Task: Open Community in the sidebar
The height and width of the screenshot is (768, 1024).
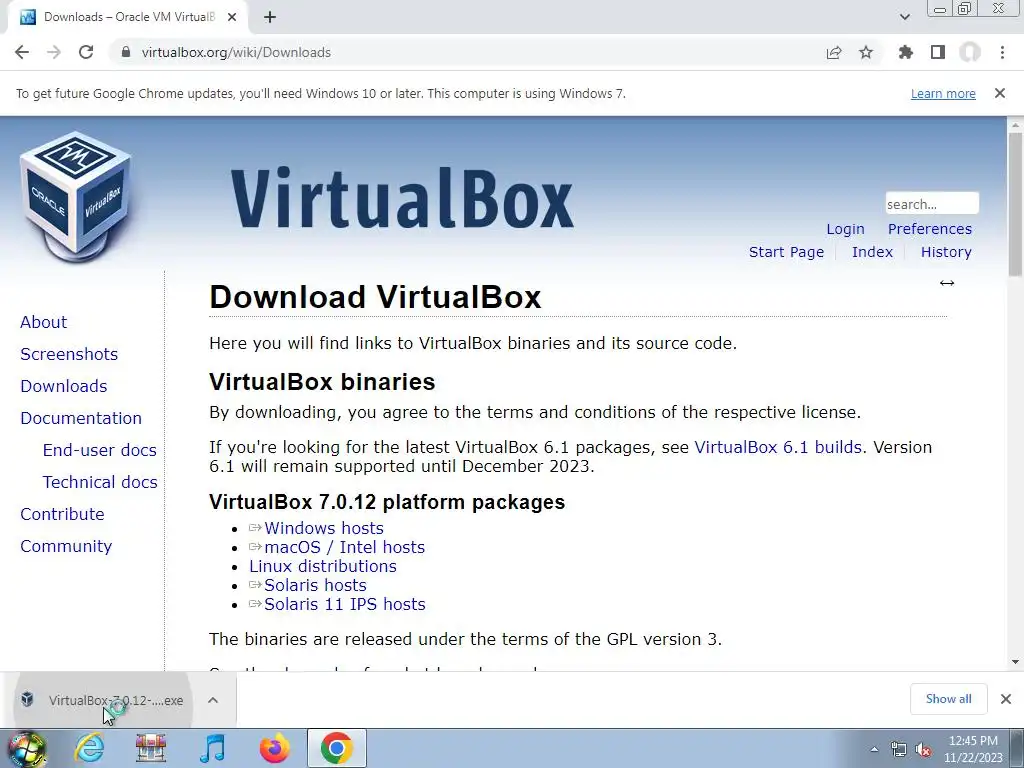Action: 67,546
